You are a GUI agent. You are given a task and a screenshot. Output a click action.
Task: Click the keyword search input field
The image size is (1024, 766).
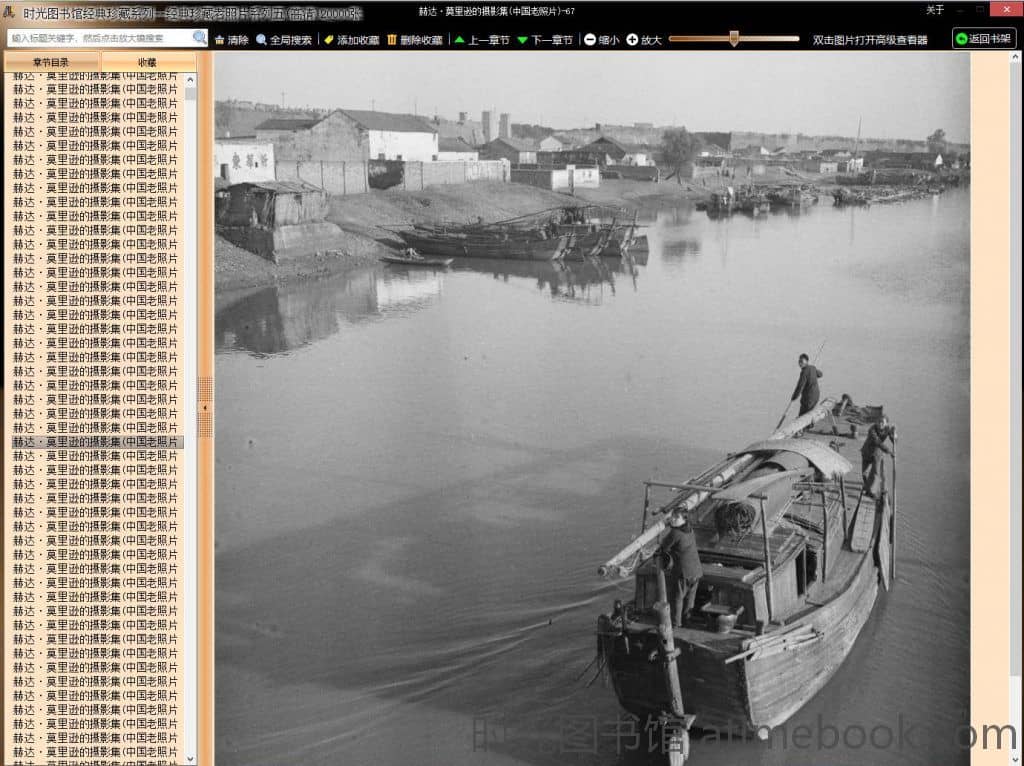98,38
